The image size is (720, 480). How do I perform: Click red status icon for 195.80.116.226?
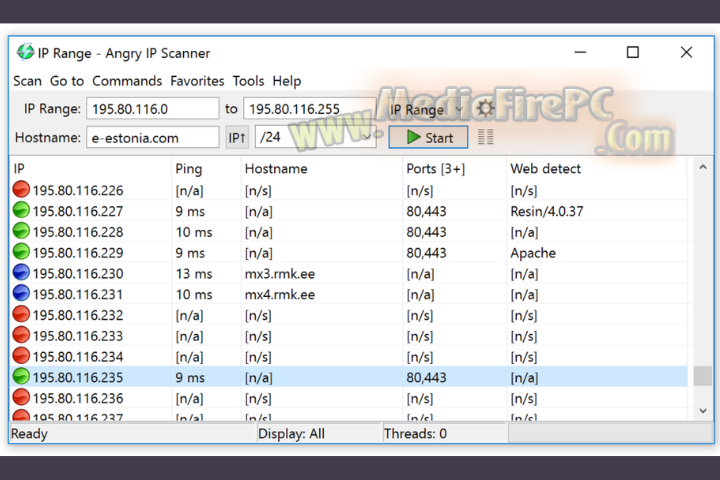click(21, 189)
